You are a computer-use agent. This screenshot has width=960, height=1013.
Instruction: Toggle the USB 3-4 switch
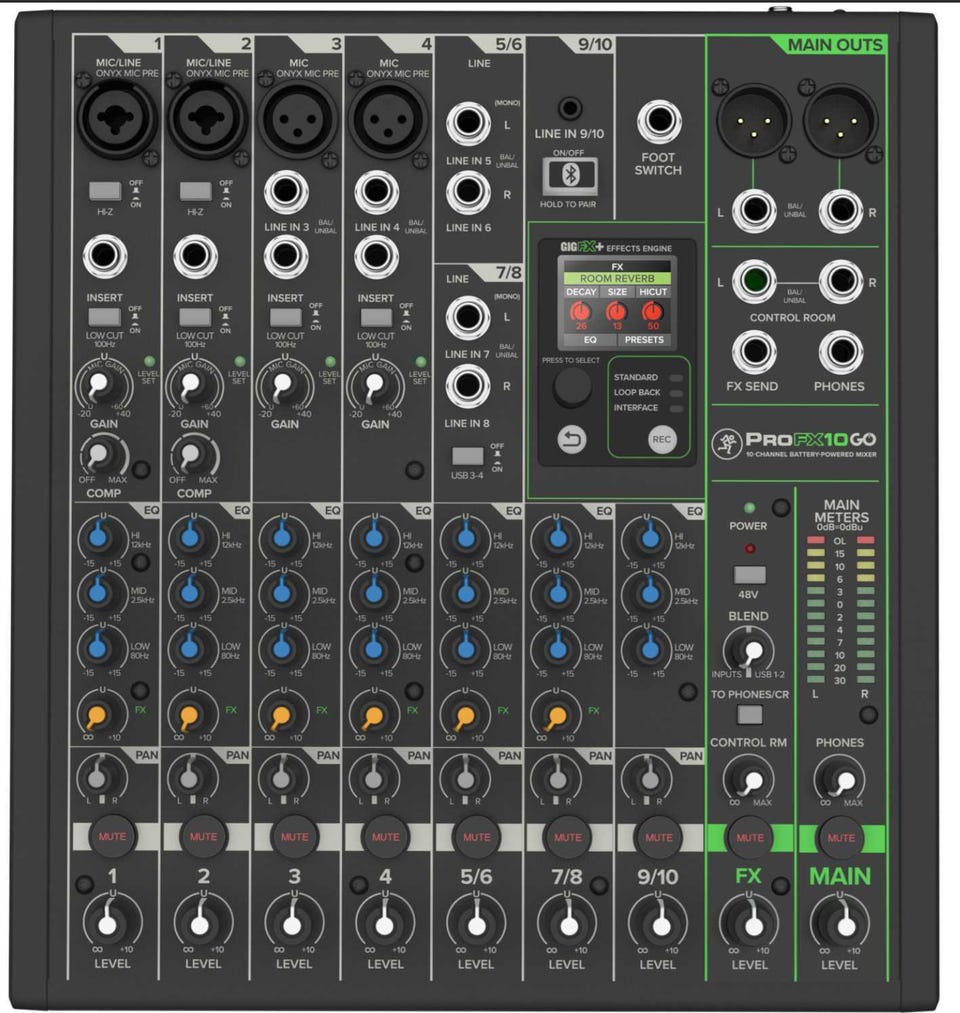click(468, 456)
